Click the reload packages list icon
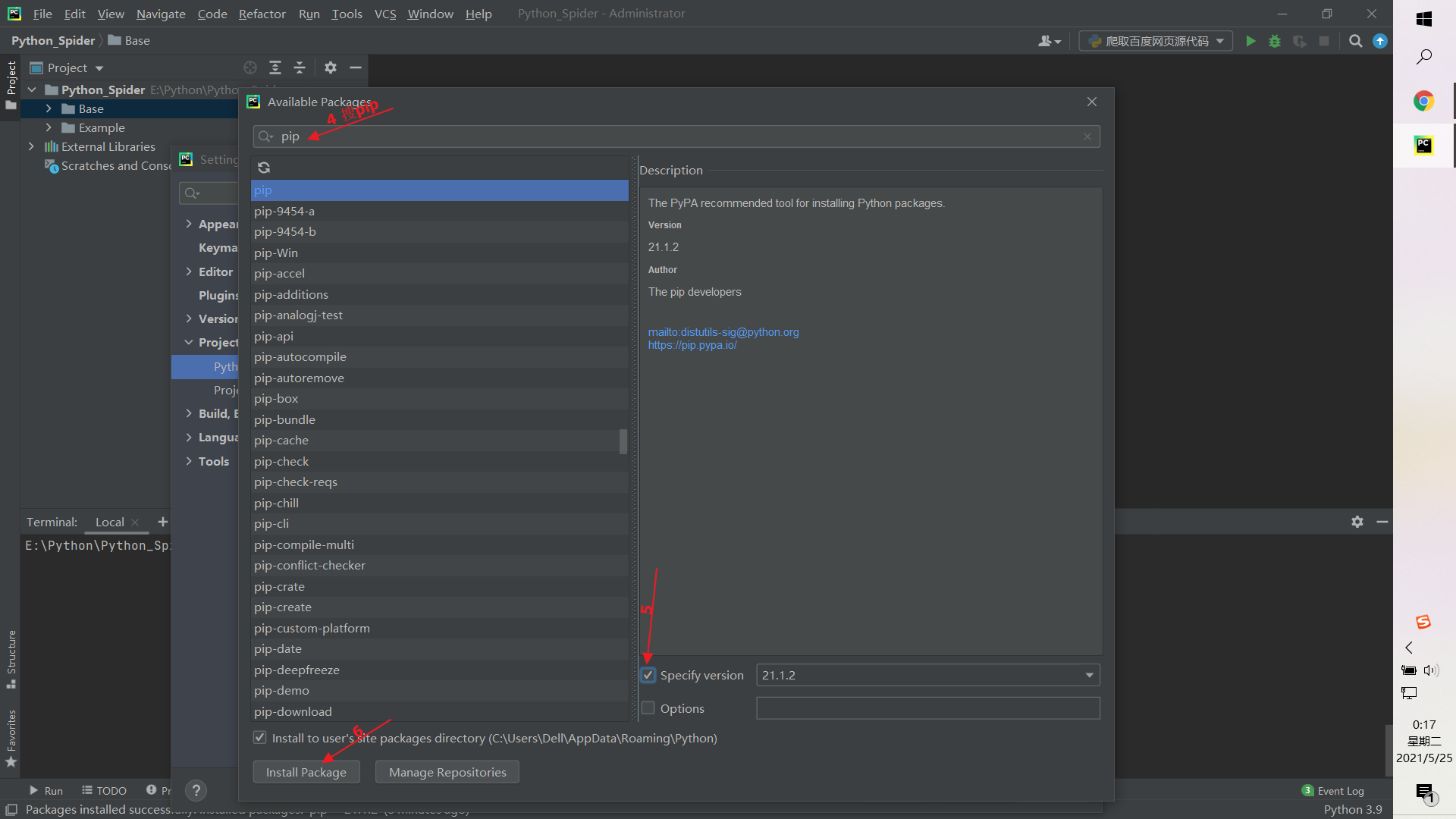This screenshot has width=1456, height=819. 264,168
